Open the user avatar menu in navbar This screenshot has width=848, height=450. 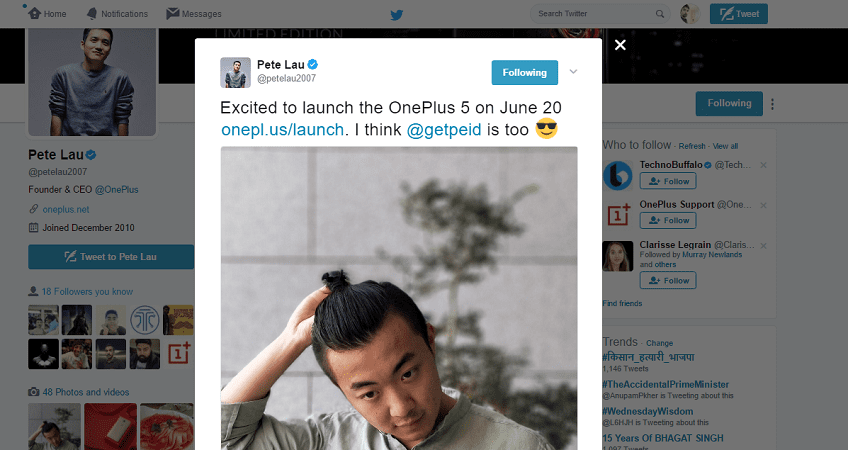point(690,14)
